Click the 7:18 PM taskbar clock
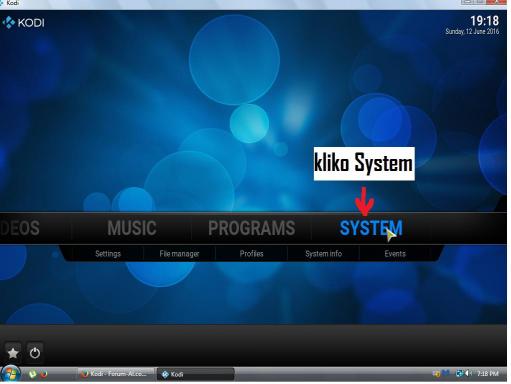 tap(487, 374)
